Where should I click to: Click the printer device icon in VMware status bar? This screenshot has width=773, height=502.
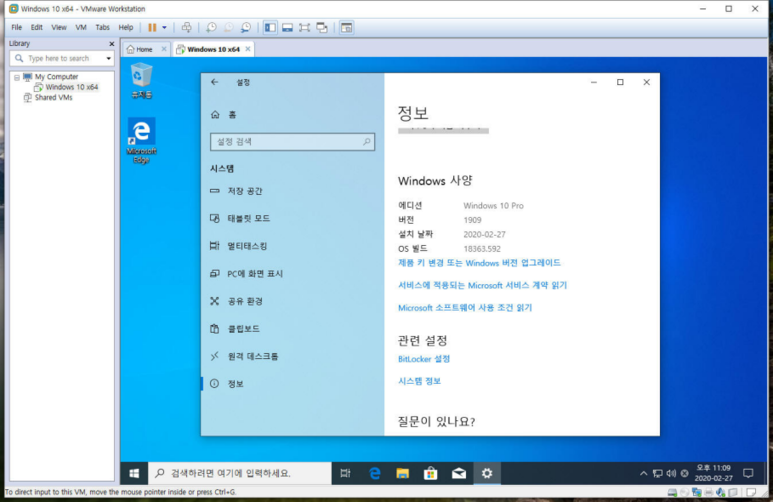coord(708,492)
